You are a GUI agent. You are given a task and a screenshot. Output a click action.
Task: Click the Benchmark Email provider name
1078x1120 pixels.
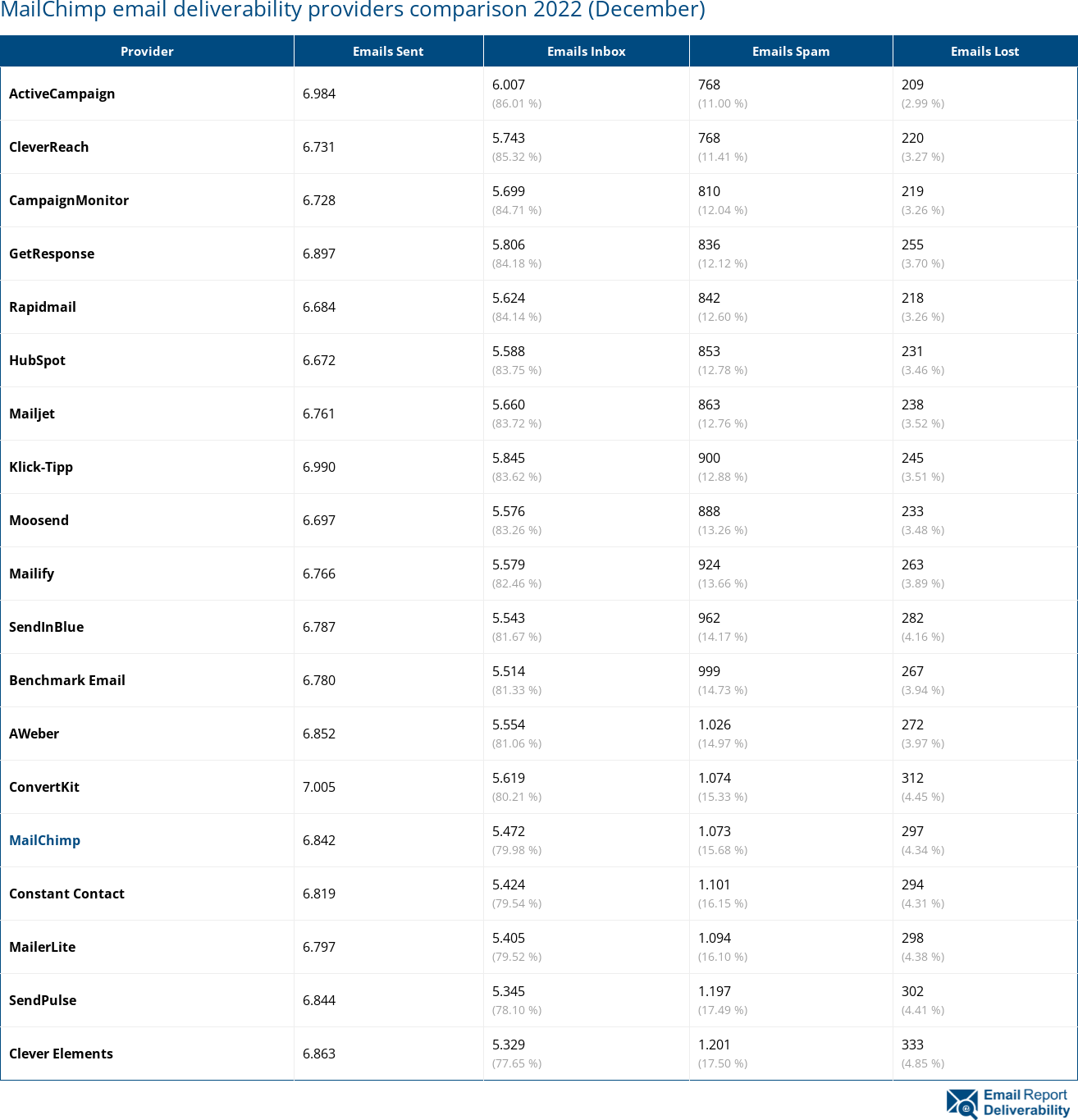[67, 680]
